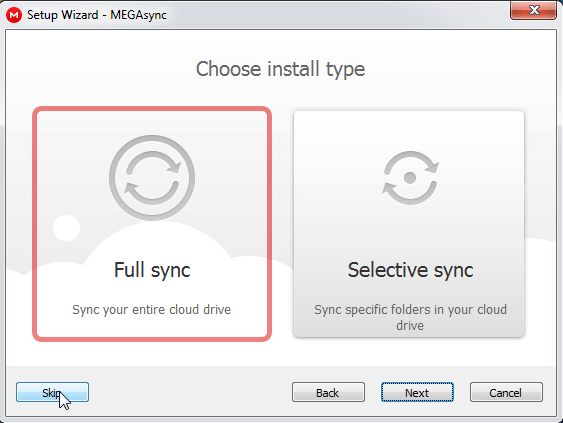This screenshot has height=423, width=563.
Task: Select the Full sync option card
Action: point(152,224)
